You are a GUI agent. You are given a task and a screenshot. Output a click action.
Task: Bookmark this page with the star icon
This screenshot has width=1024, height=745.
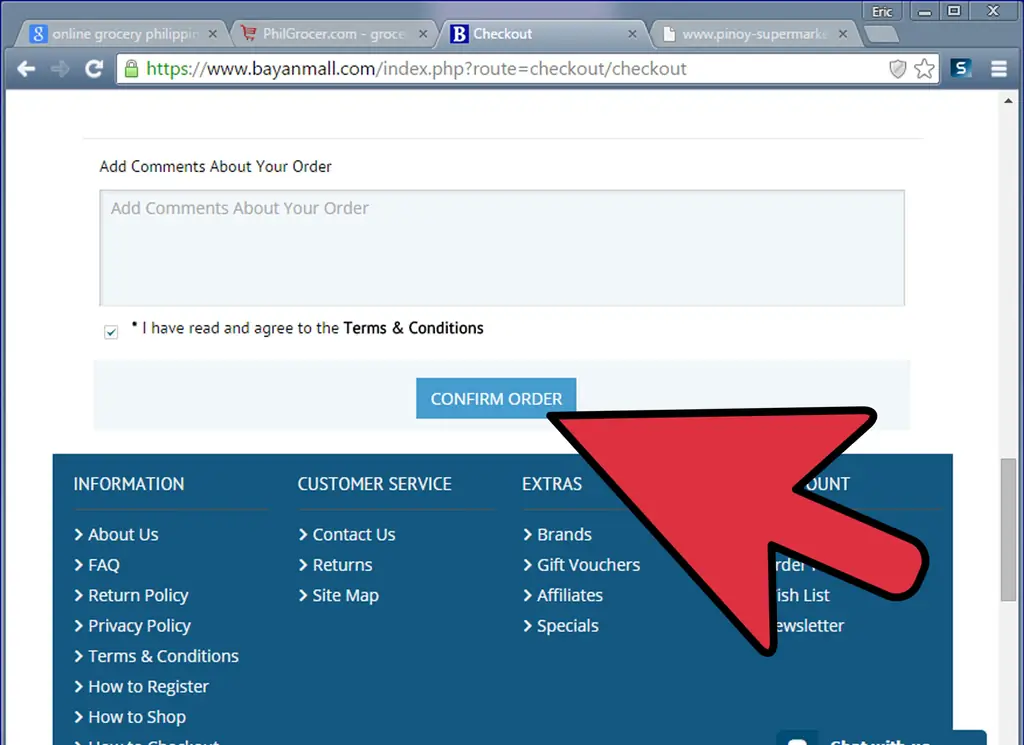pyautogui.click(x=925, y=69)
